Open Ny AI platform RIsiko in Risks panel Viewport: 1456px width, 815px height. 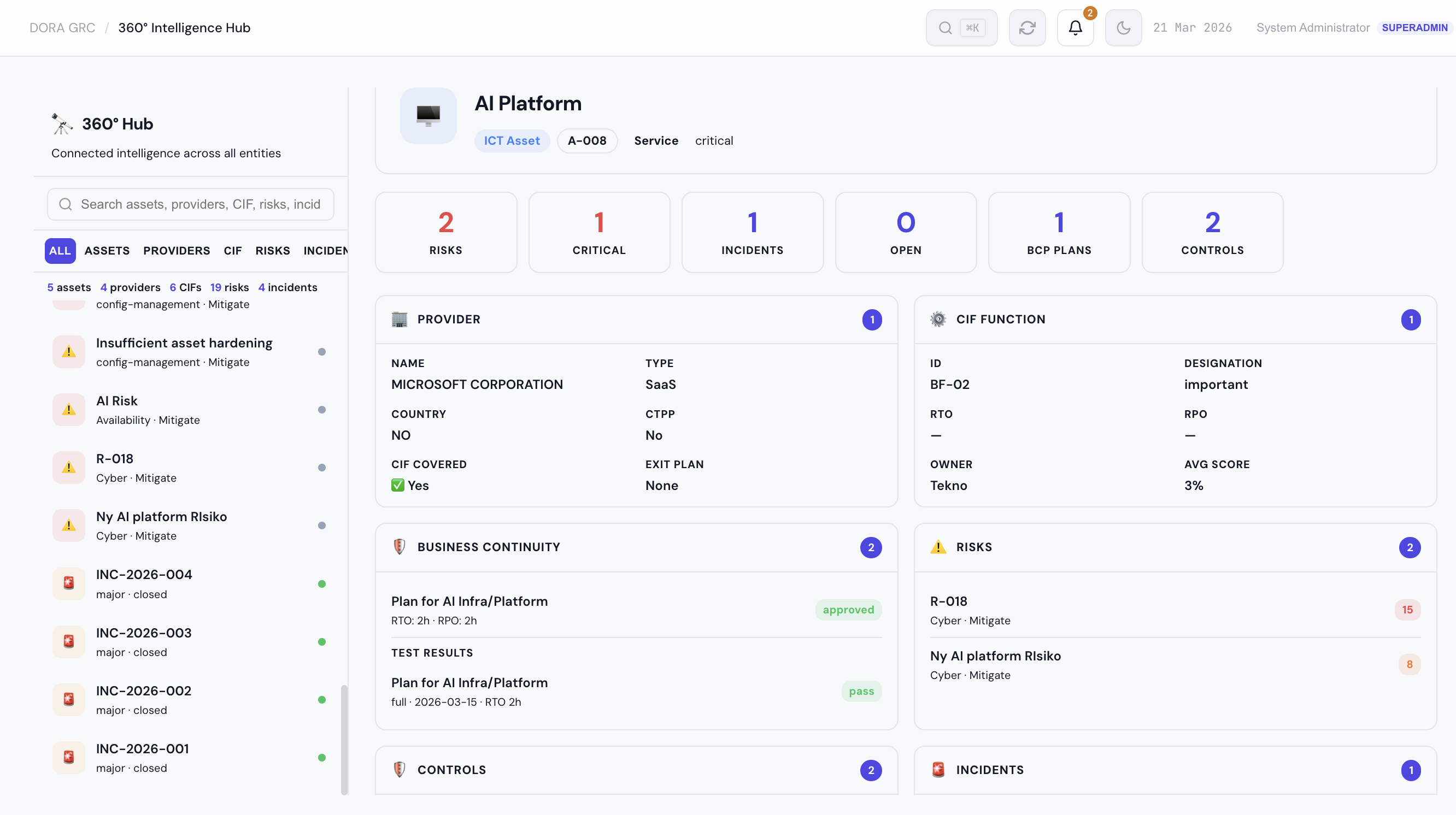pyautogui.click(x=1175, y=665)
